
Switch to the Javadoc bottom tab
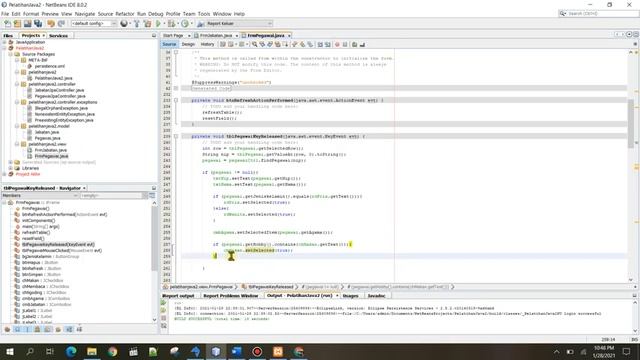coord(376,296)
